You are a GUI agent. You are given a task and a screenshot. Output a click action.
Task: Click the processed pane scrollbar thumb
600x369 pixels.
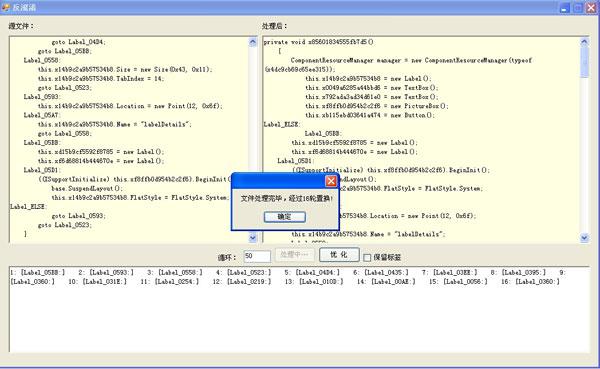coord(584,62)
